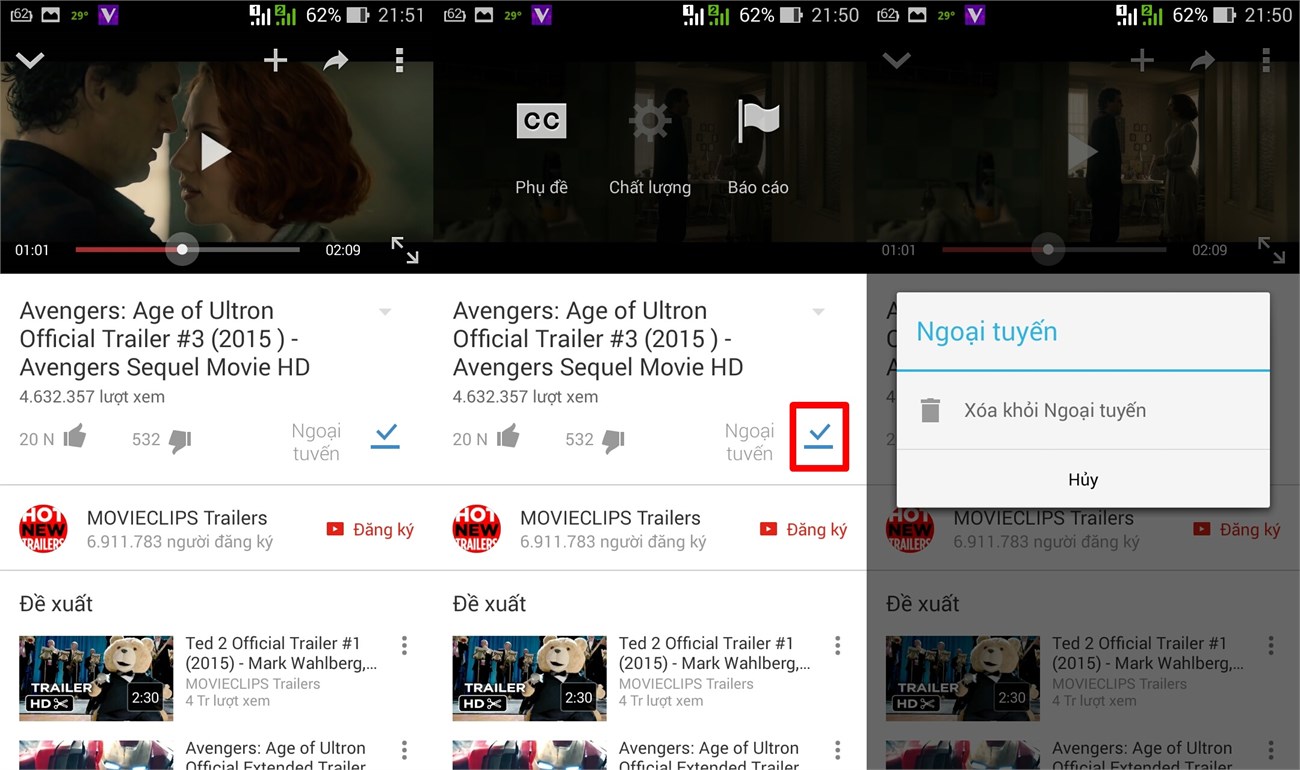This screenshot has width=1300, height=770.
Task: Open Chất lượng quality settings in middle screen
Action: click(650, 148)
